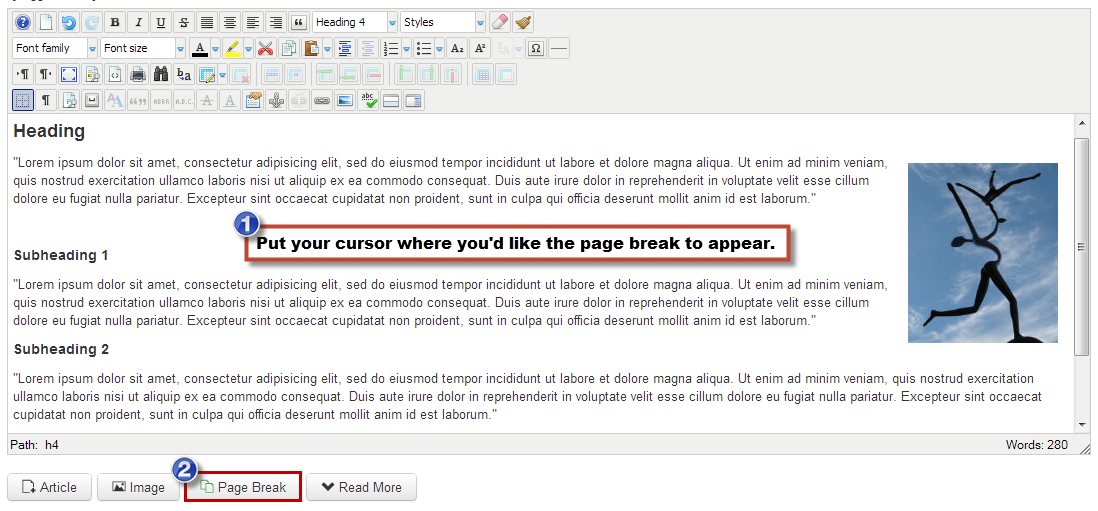
Task: Apply subscript formatting
Action: pos(457,49)
